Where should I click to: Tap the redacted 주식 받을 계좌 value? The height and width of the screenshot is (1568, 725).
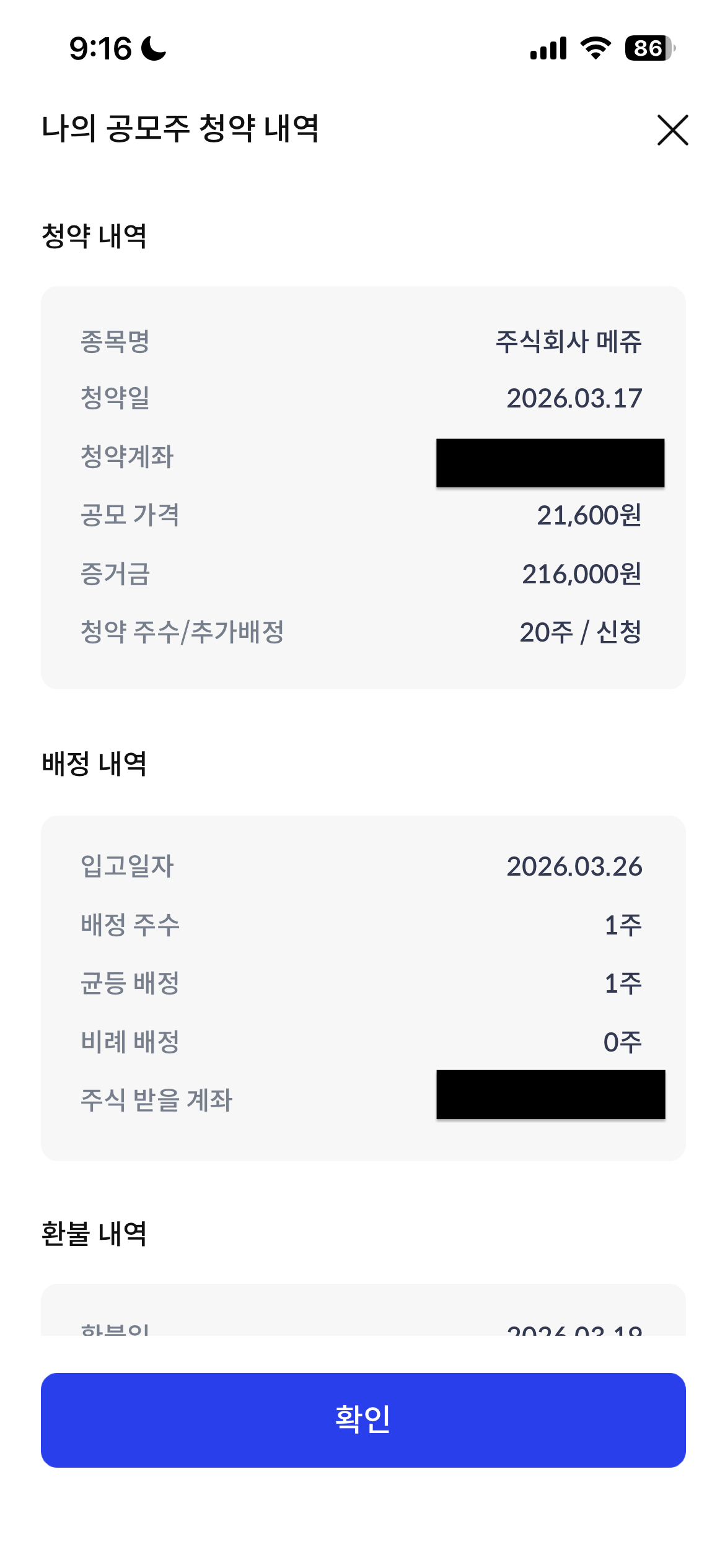pos(550,1094)
